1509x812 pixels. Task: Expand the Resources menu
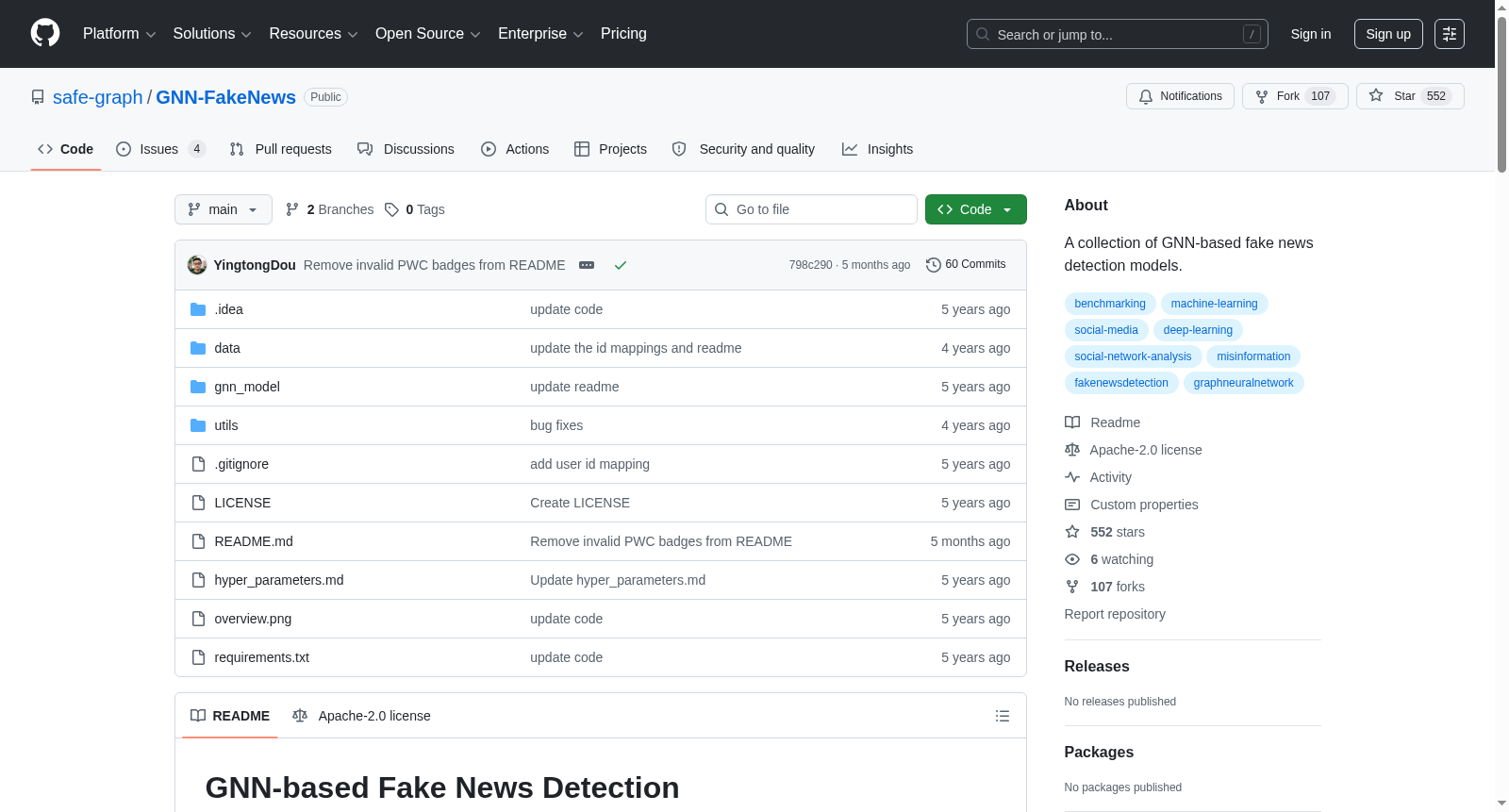point(313,34)
